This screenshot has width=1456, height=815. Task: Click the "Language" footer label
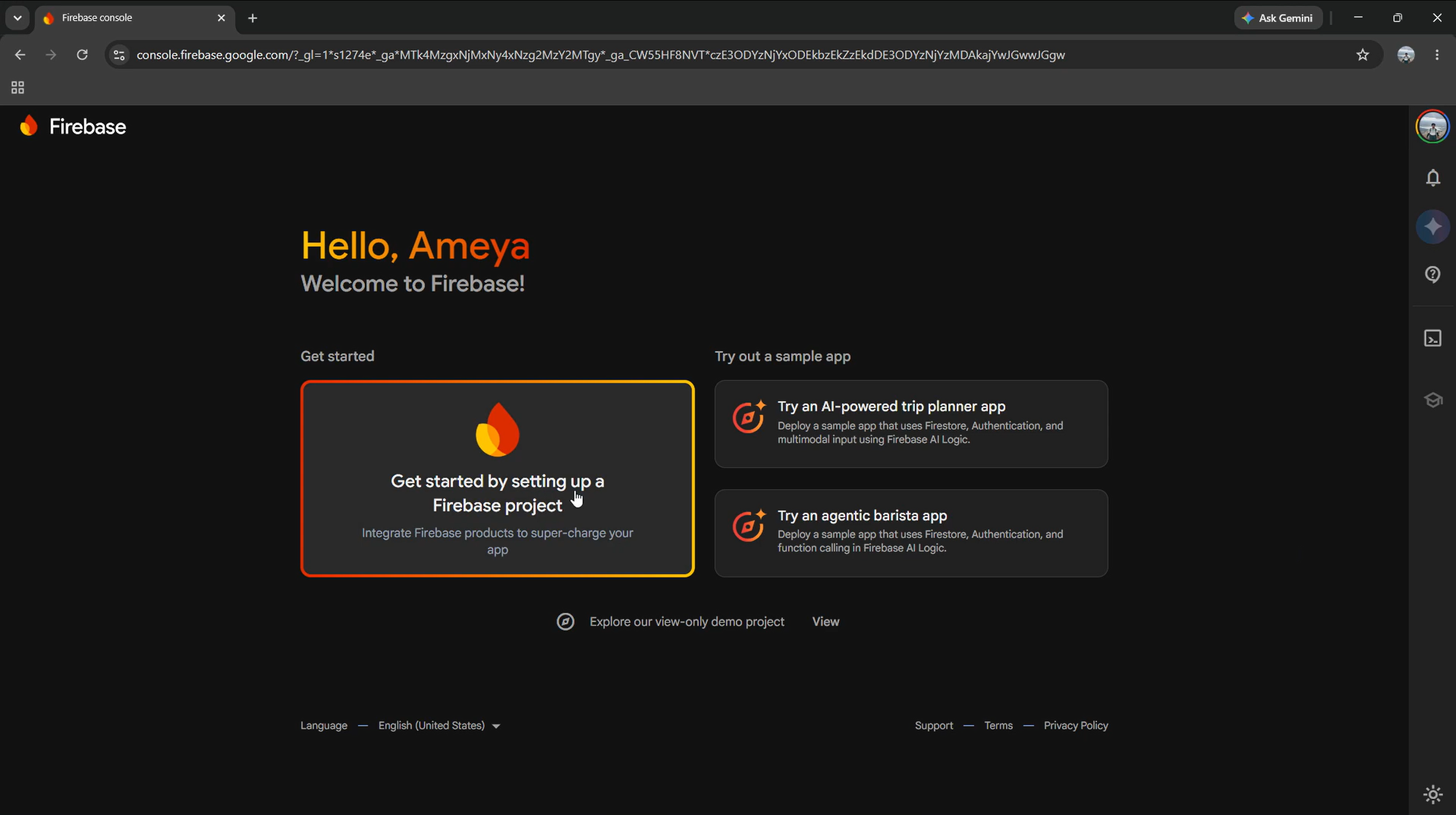(x=324, y=725)
